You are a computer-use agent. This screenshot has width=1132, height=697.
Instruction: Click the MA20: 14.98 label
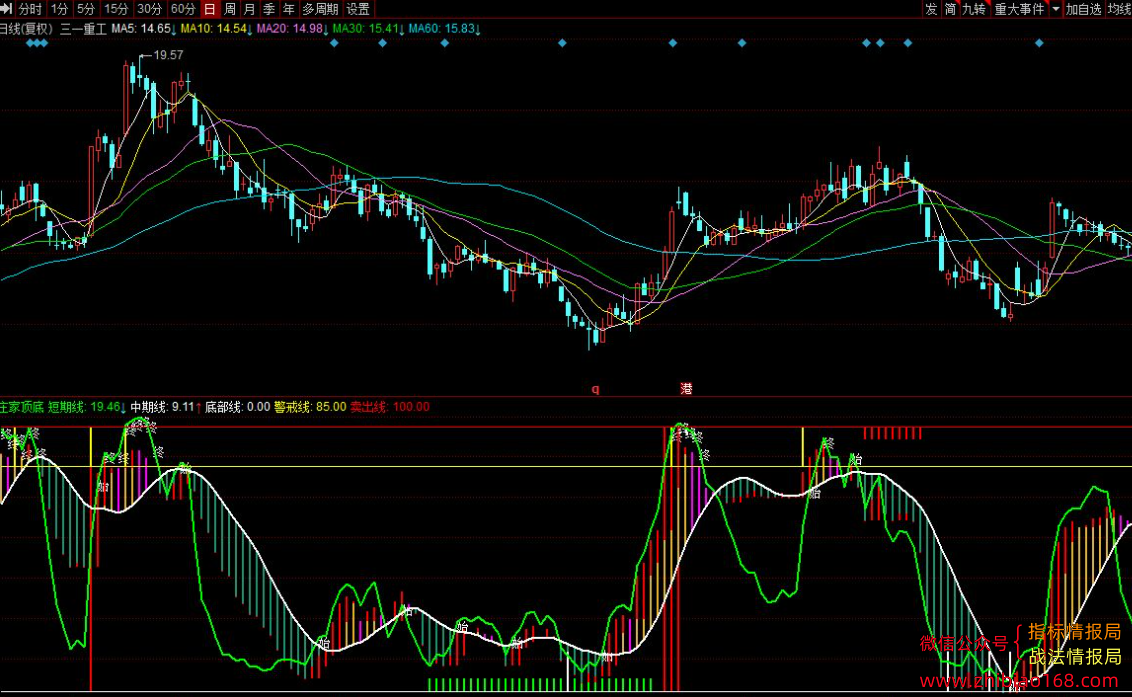point(291,29)
